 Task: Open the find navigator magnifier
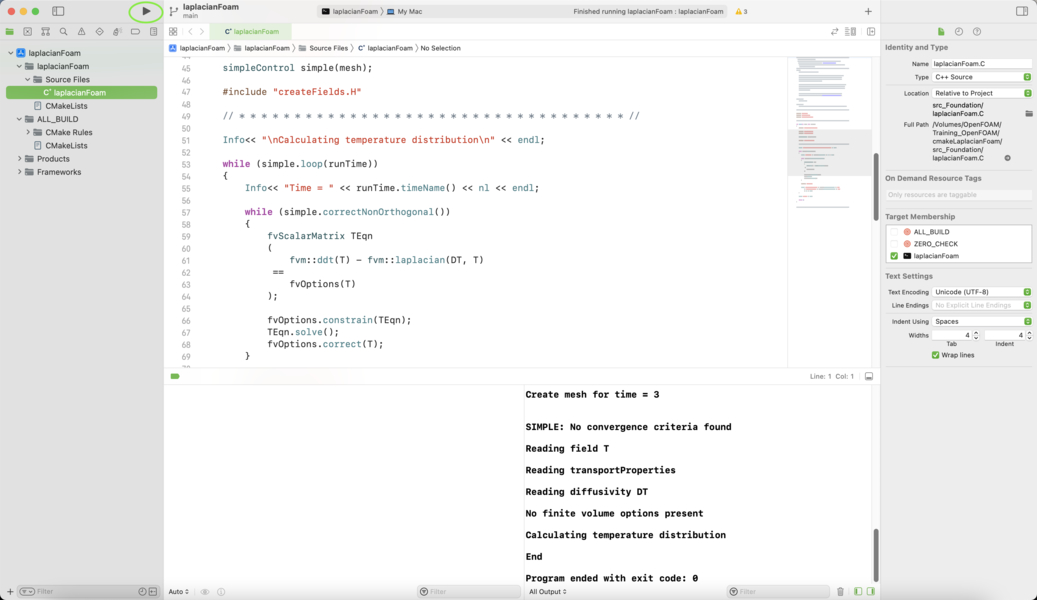pyautogui.click(x=63, y=32)
